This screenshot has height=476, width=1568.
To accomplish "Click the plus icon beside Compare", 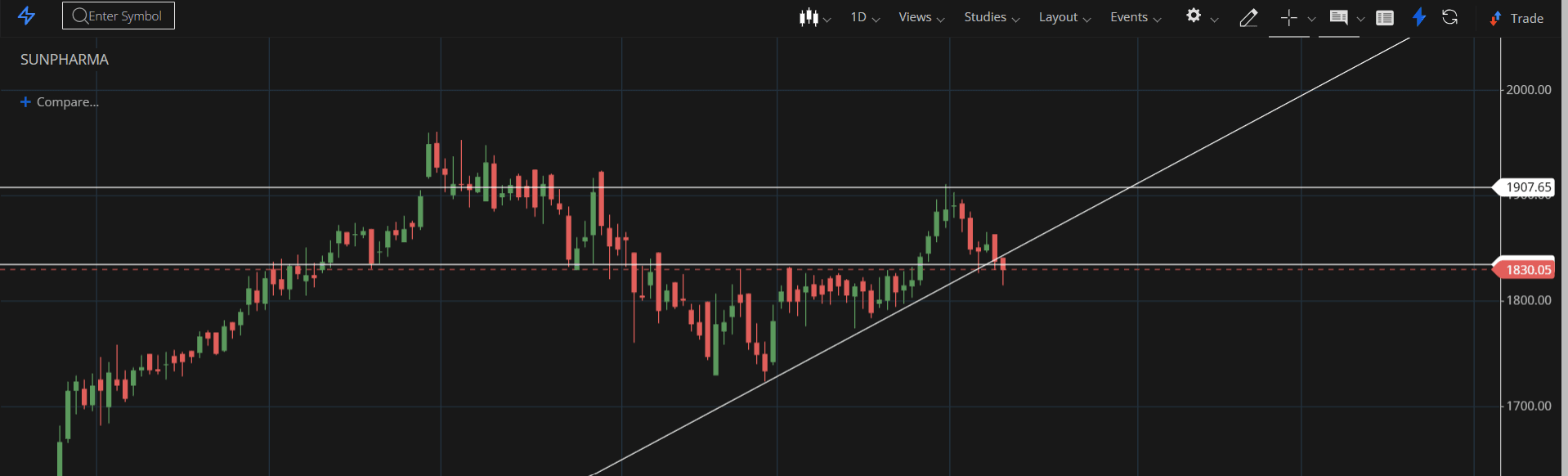I will click(x=25, y=101).
